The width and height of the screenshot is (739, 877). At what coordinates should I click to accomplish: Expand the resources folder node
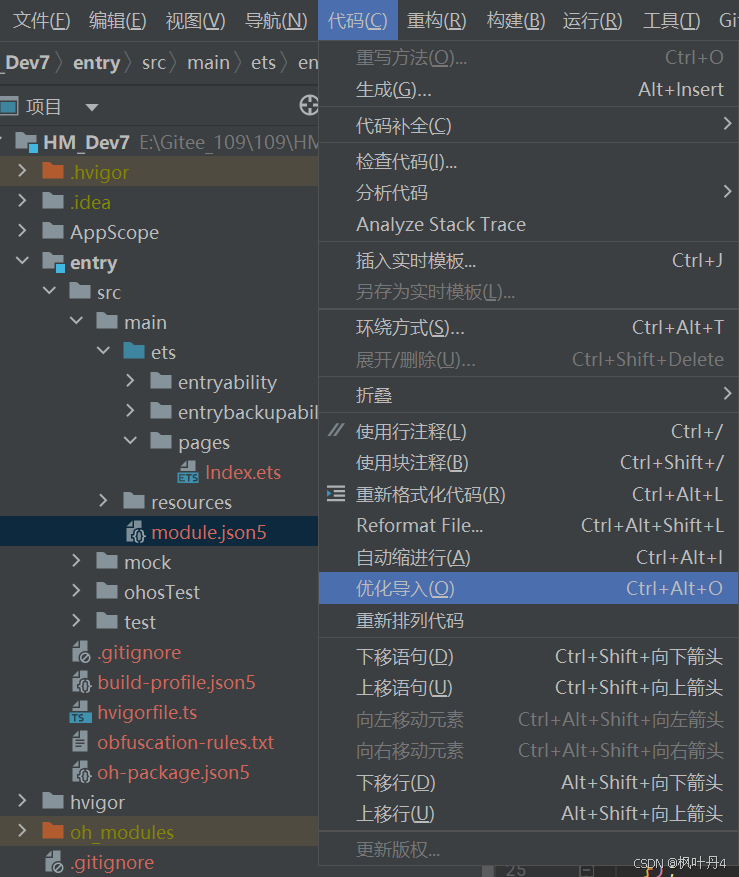click(103, 501)
